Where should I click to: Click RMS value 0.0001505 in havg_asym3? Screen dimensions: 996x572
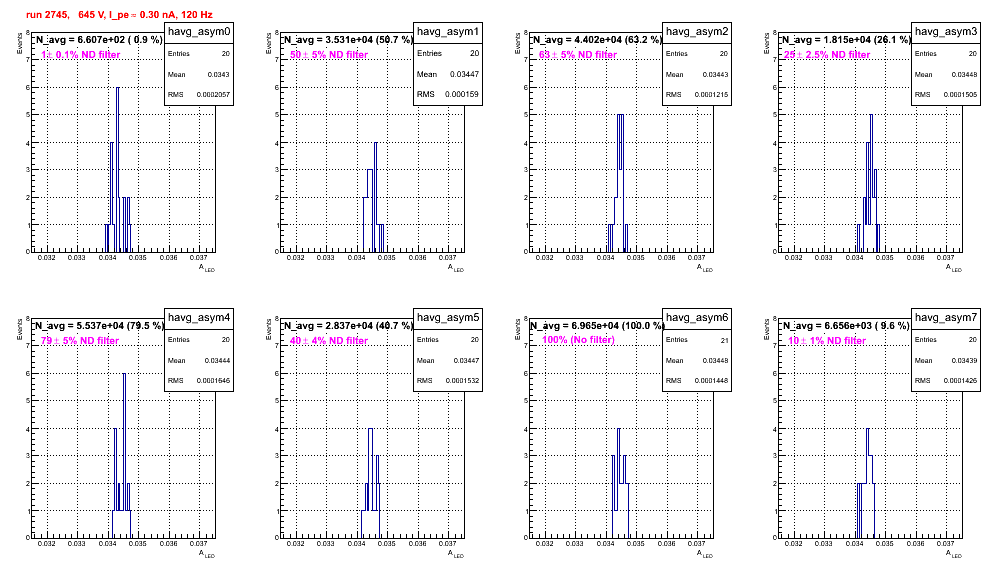pyautogui.click(x=960, y=95)
